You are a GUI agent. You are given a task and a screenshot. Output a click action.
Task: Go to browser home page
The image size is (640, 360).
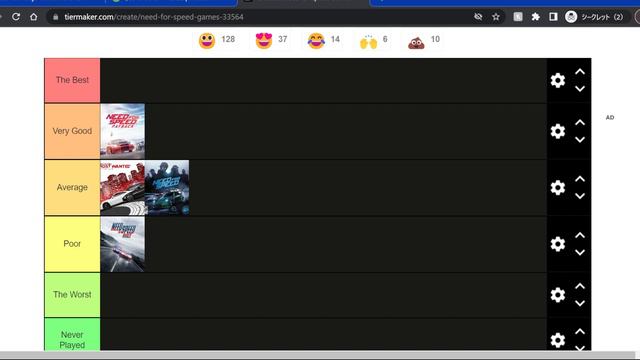pos(34,17)
